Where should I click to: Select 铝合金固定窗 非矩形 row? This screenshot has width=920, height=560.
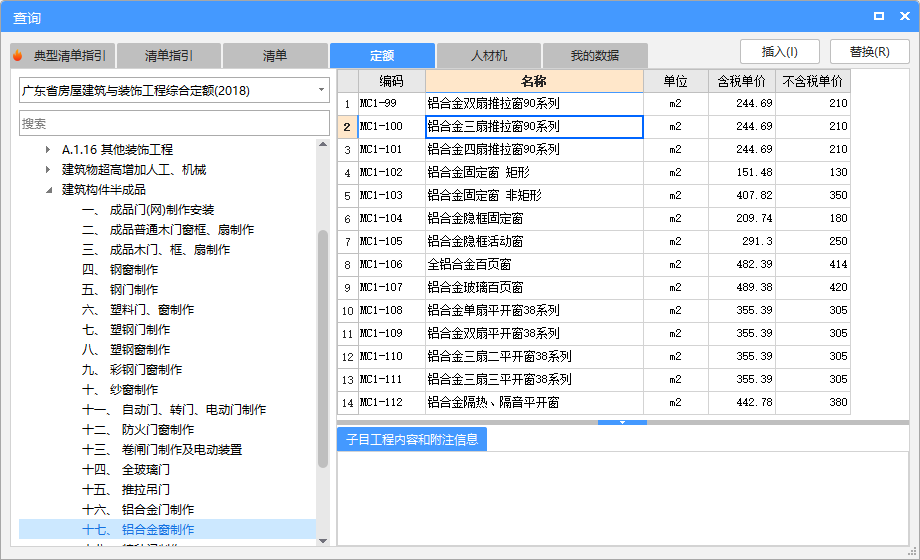(594, 195)
